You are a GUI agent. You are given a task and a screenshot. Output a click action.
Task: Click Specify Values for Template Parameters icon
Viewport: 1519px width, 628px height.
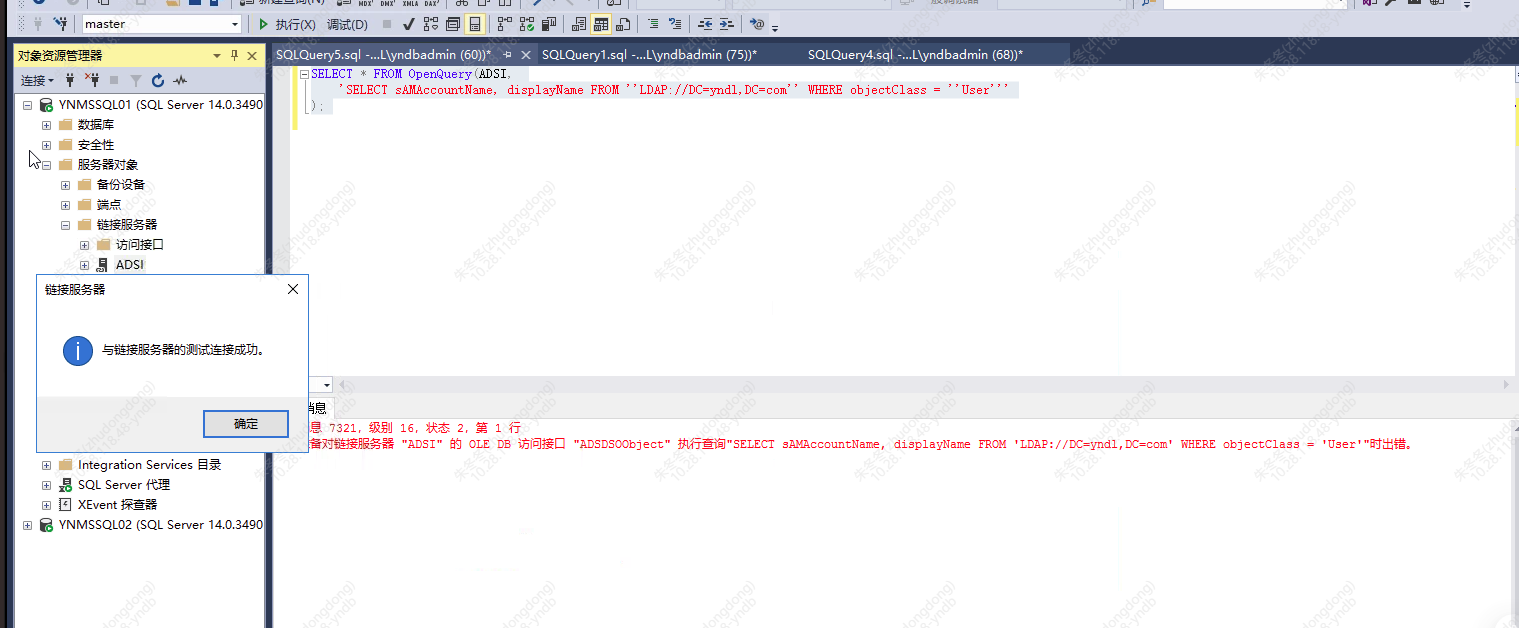point(758,24)
